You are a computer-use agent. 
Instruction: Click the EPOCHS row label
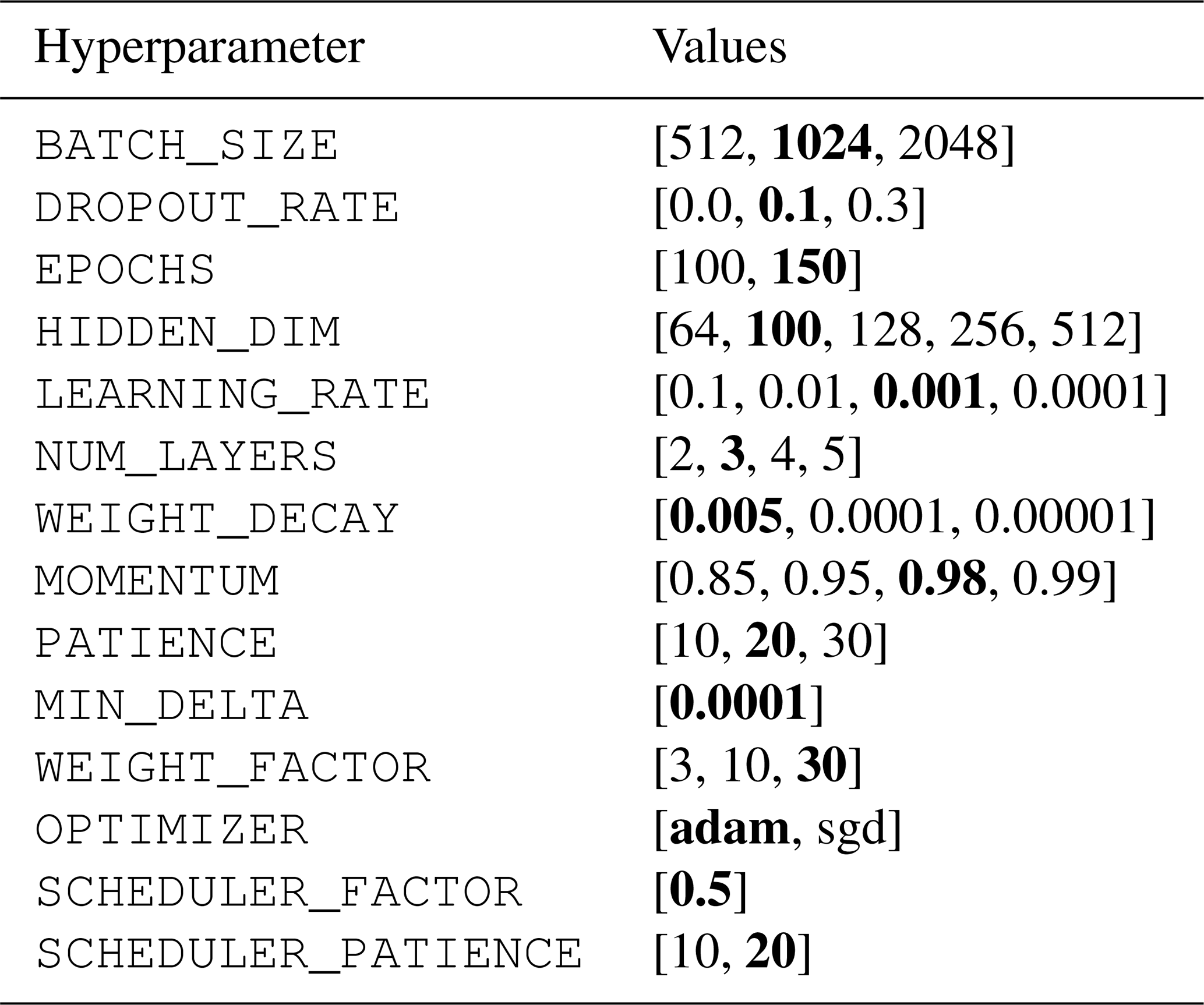point(125,270)
